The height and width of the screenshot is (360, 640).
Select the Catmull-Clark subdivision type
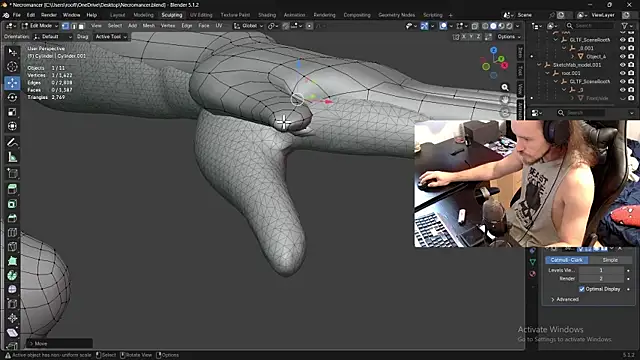point(567,260)
